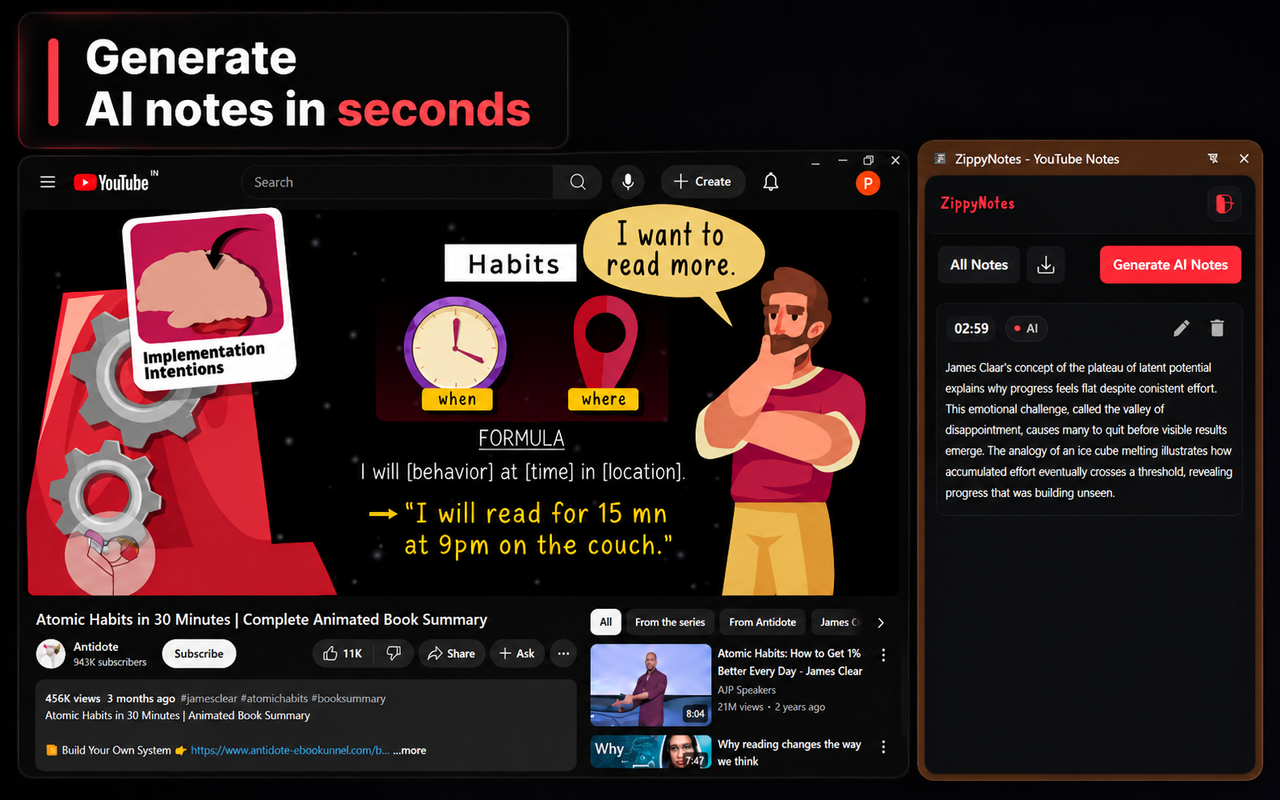1280x800 pixels.
Task: Open the YouTube hamburger menu
Action: 47,182
